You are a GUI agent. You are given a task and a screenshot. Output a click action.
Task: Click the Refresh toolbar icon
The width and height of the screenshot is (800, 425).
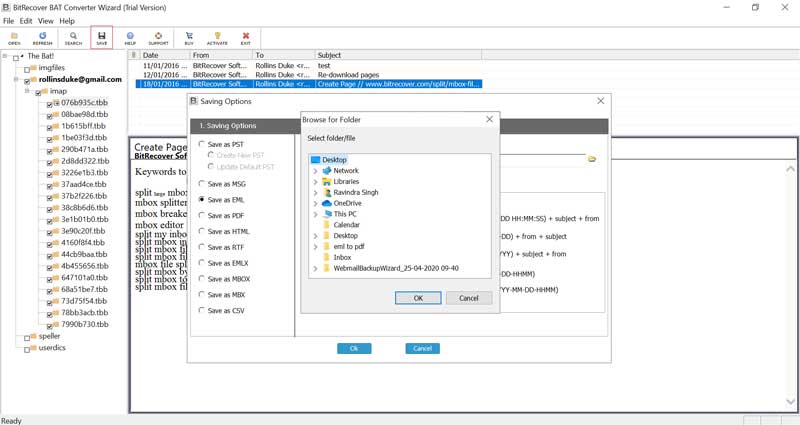(42, 38)
